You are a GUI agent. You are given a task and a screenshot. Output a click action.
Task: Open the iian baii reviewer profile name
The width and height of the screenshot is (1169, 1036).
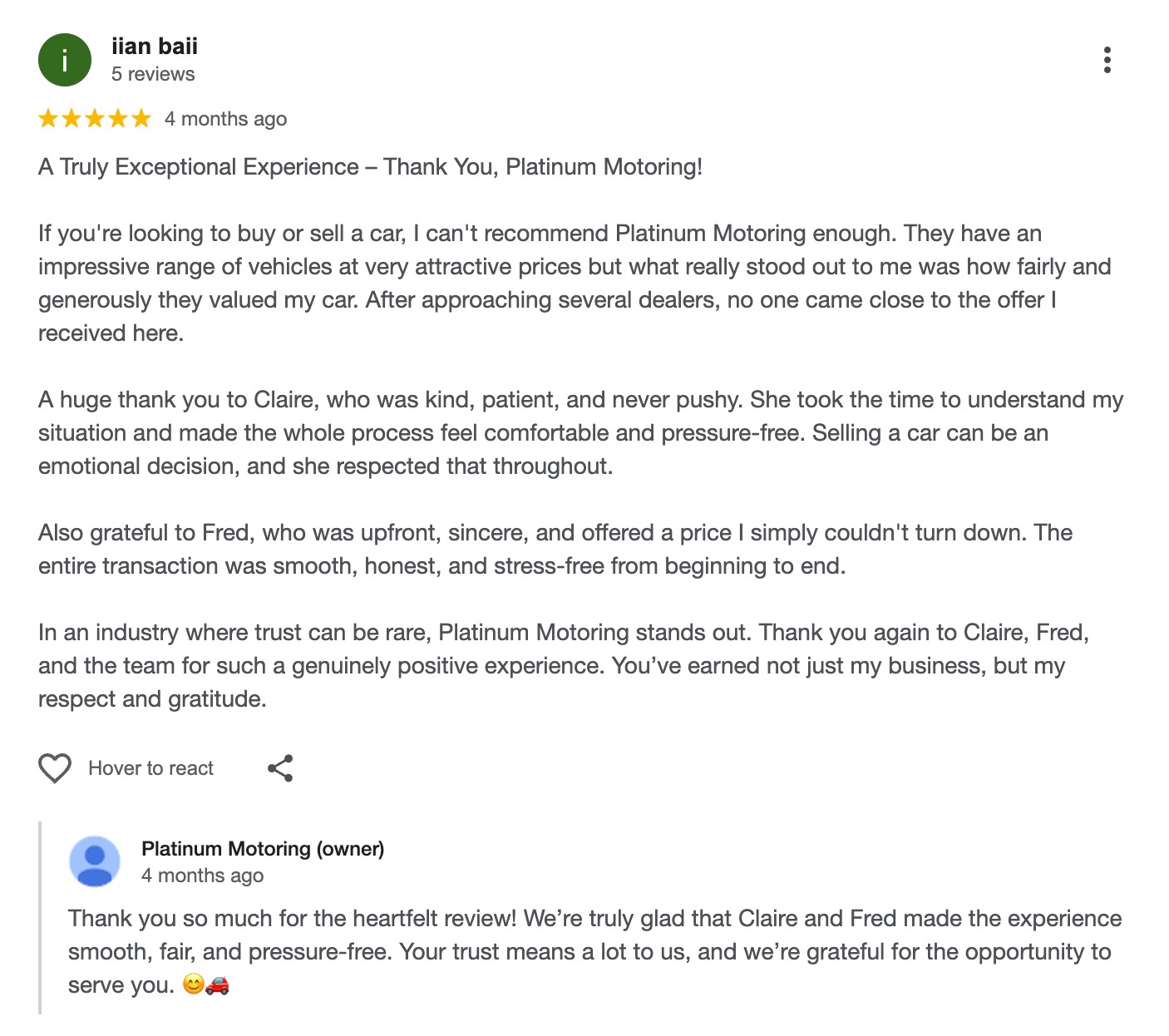(155, 47)
